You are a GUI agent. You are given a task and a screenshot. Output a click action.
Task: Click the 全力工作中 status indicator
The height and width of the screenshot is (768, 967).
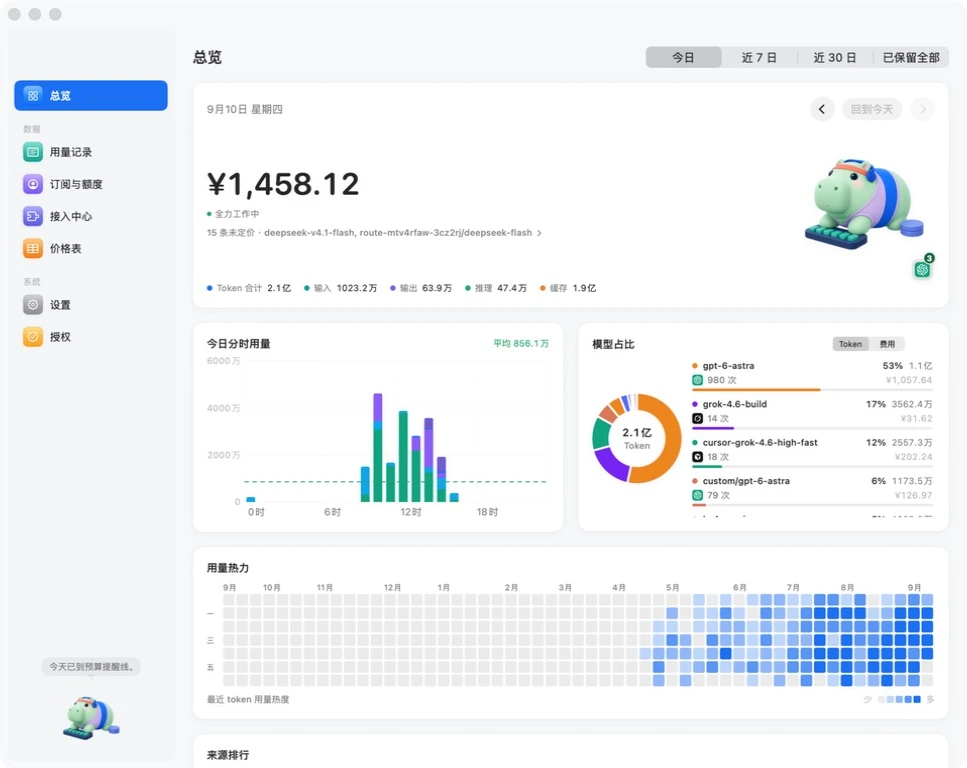click(233, 214)
